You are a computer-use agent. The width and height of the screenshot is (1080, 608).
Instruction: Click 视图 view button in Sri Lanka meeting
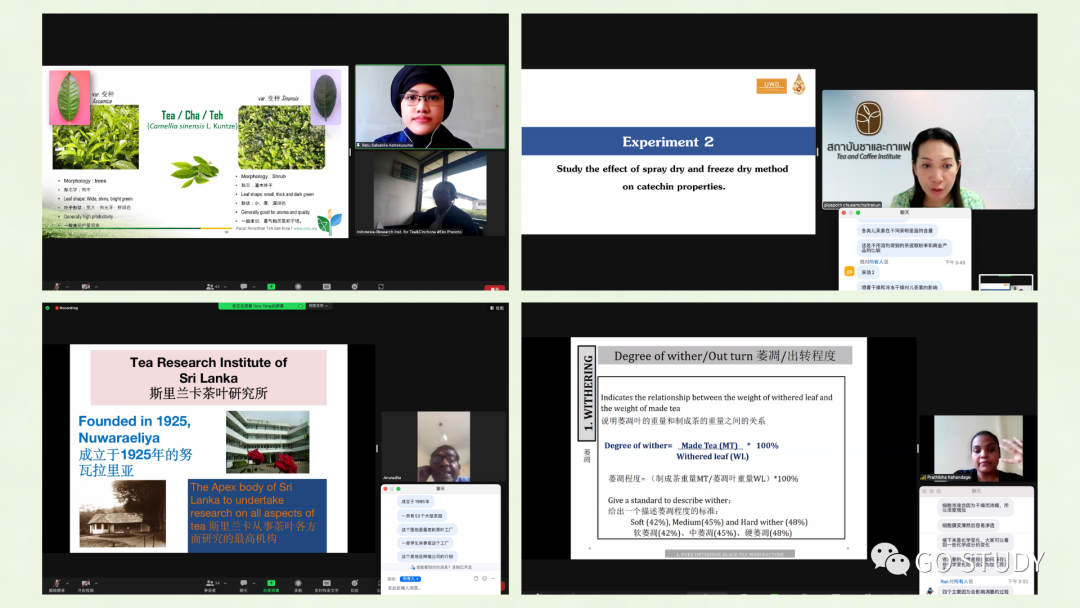point(497,308)
